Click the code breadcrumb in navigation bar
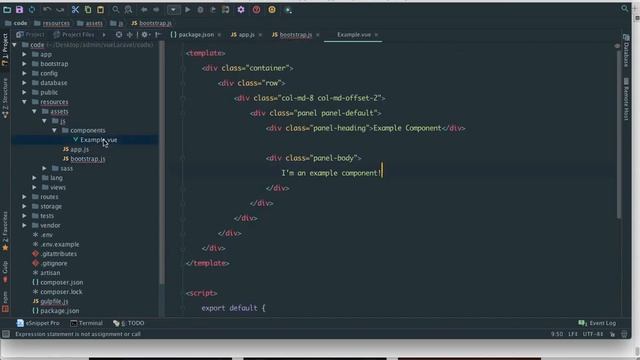The width and height of the screenshot is (640, 360). pos(16,23)
